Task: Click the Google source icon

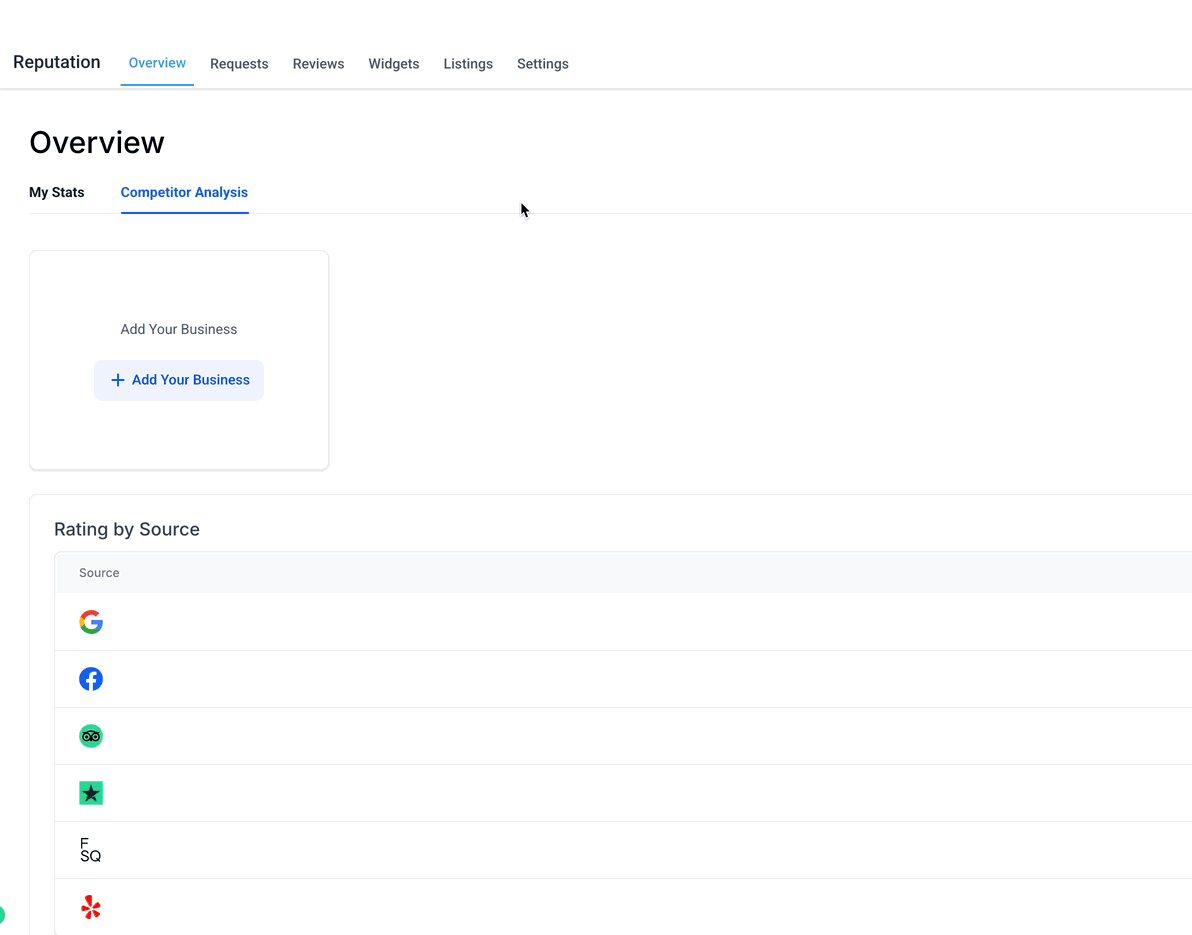Action: (x=91, y=622)
